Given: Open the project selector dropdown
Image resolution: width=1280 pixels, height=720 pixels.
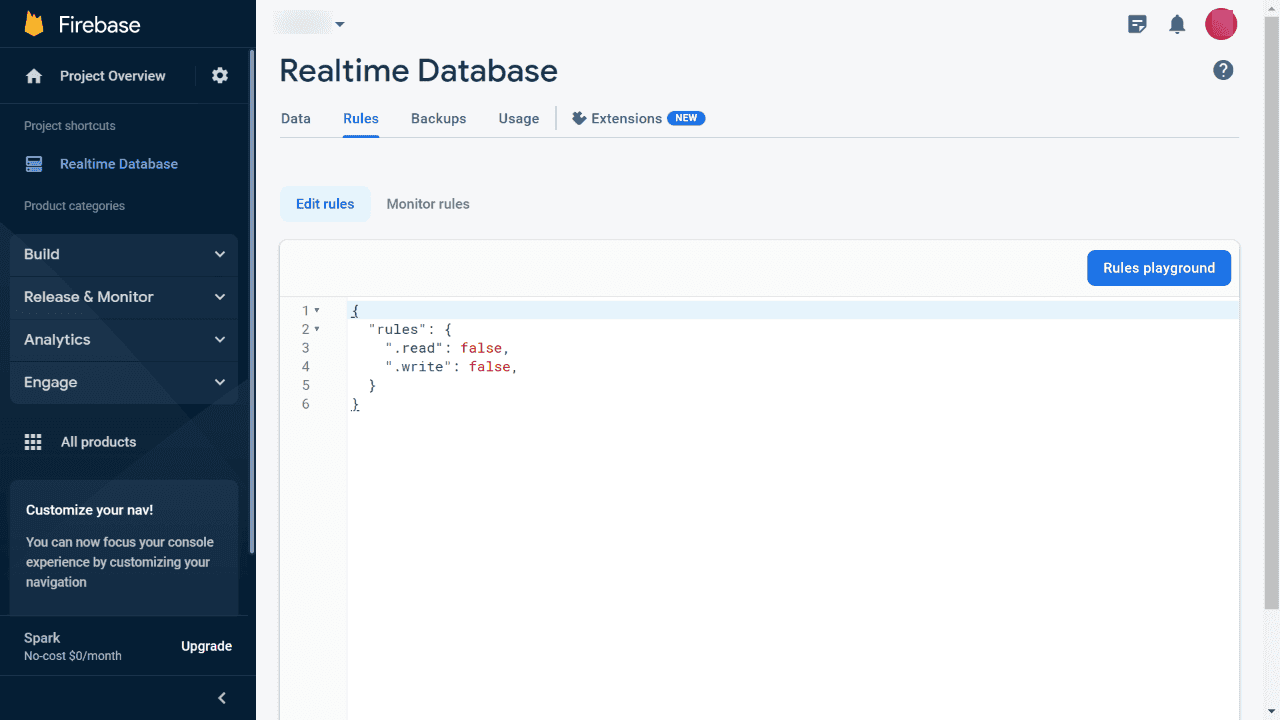Looking at the screenshot, I should (311, 22).
